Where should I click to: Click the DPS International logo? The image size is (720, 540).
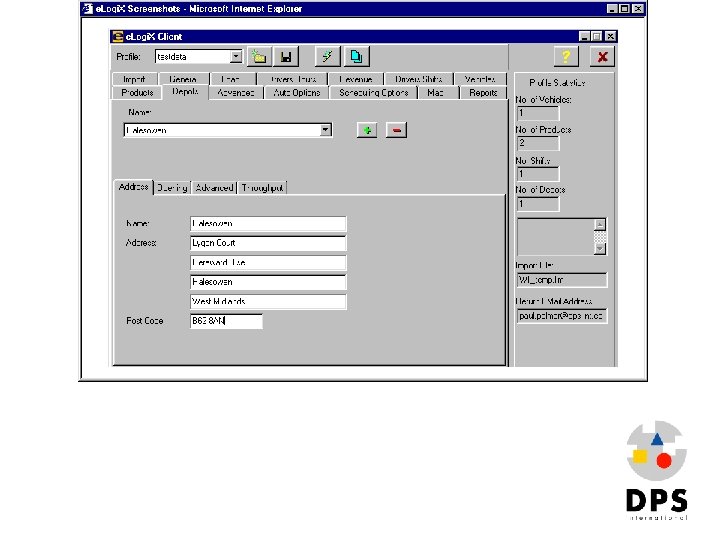click(657, 470)
